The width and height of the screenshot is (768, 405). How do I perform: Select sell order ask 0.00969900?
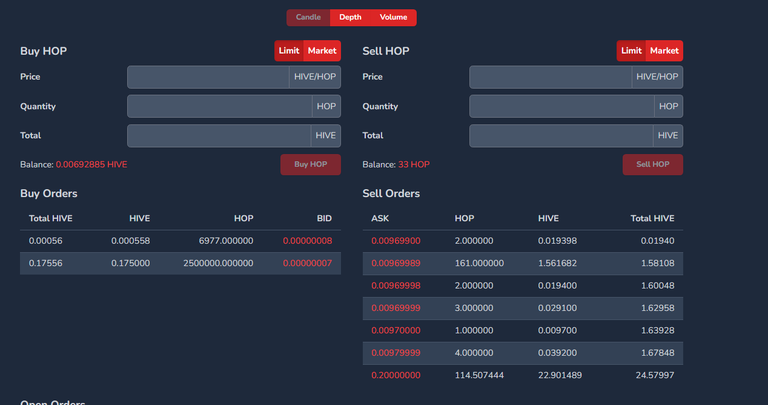tap(523, 241)
